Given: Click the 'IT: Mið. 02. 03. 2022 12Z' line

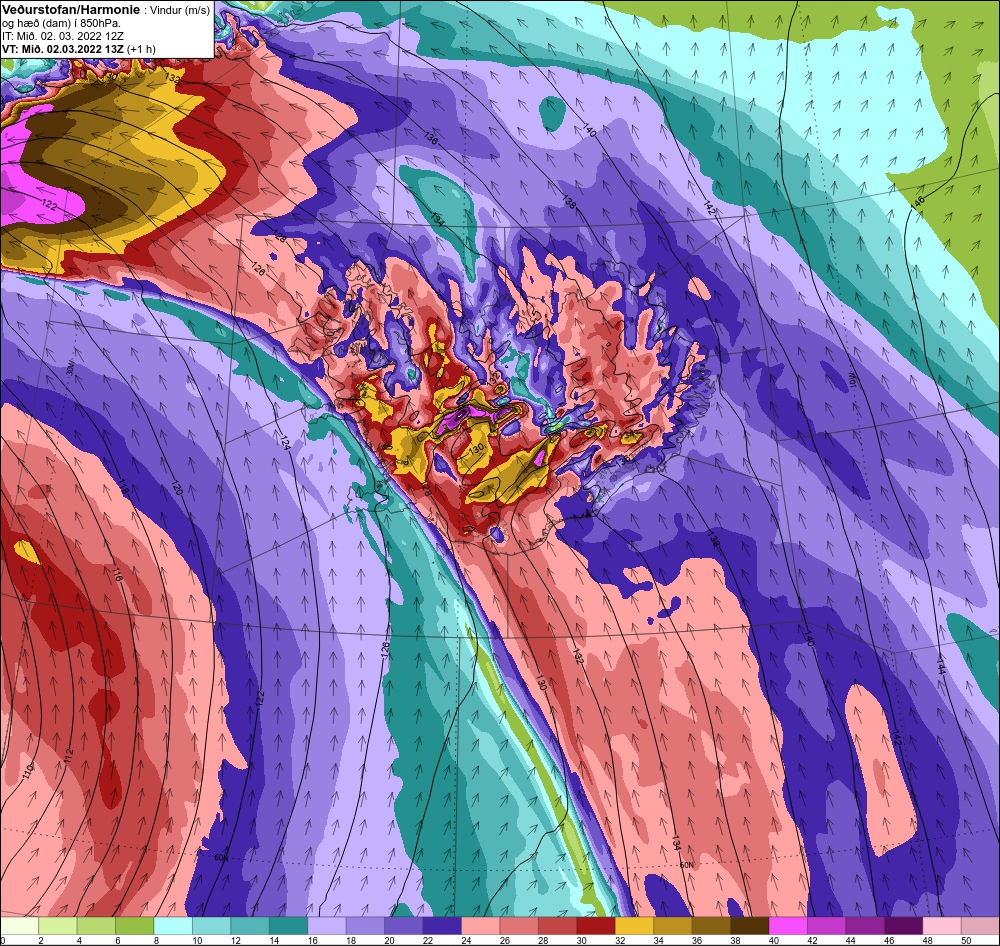Looking at the screenshot, I should tap(62, 36).
